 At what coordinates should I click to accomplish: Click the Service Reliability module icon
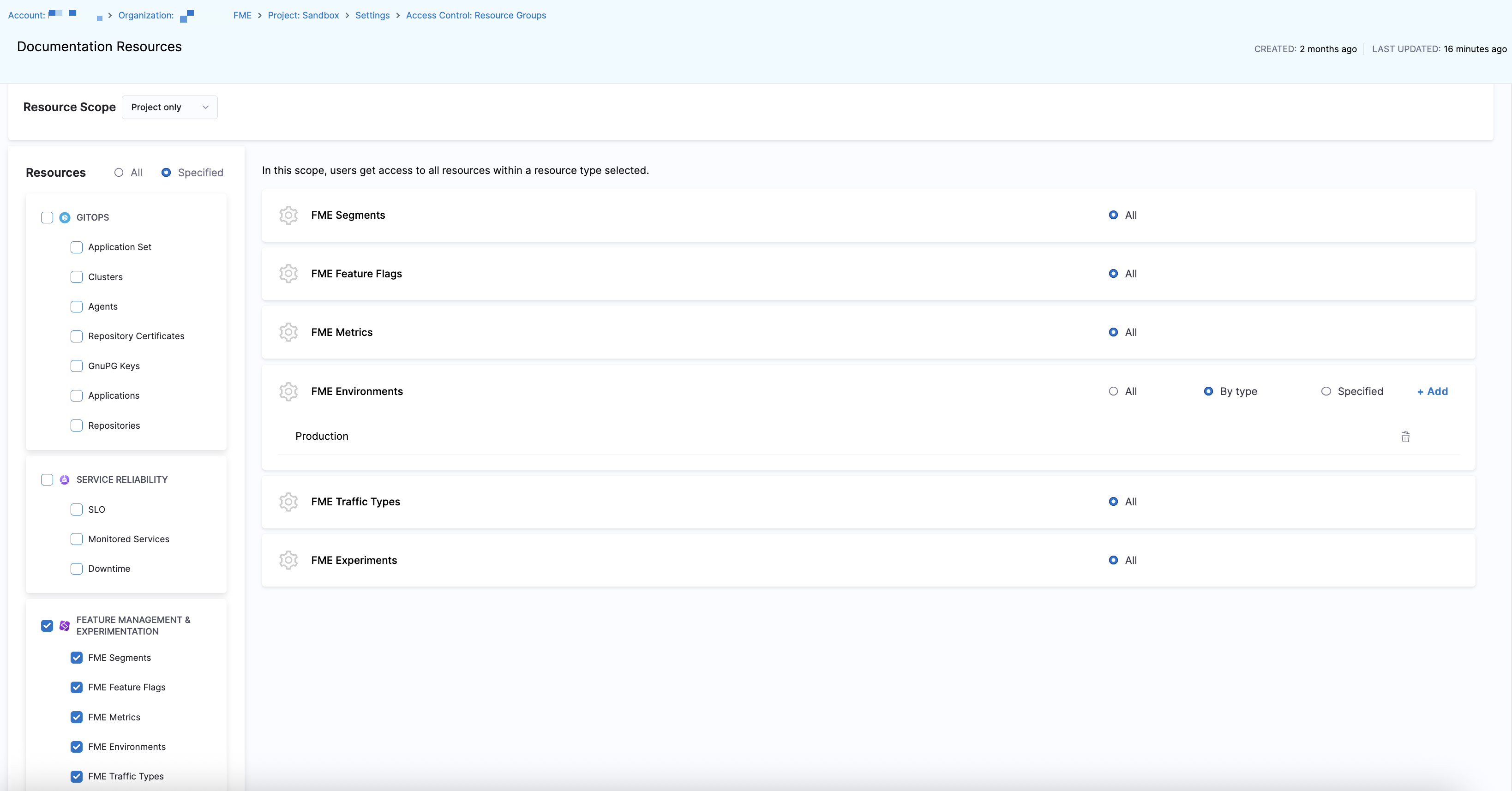tap(65, 480)
